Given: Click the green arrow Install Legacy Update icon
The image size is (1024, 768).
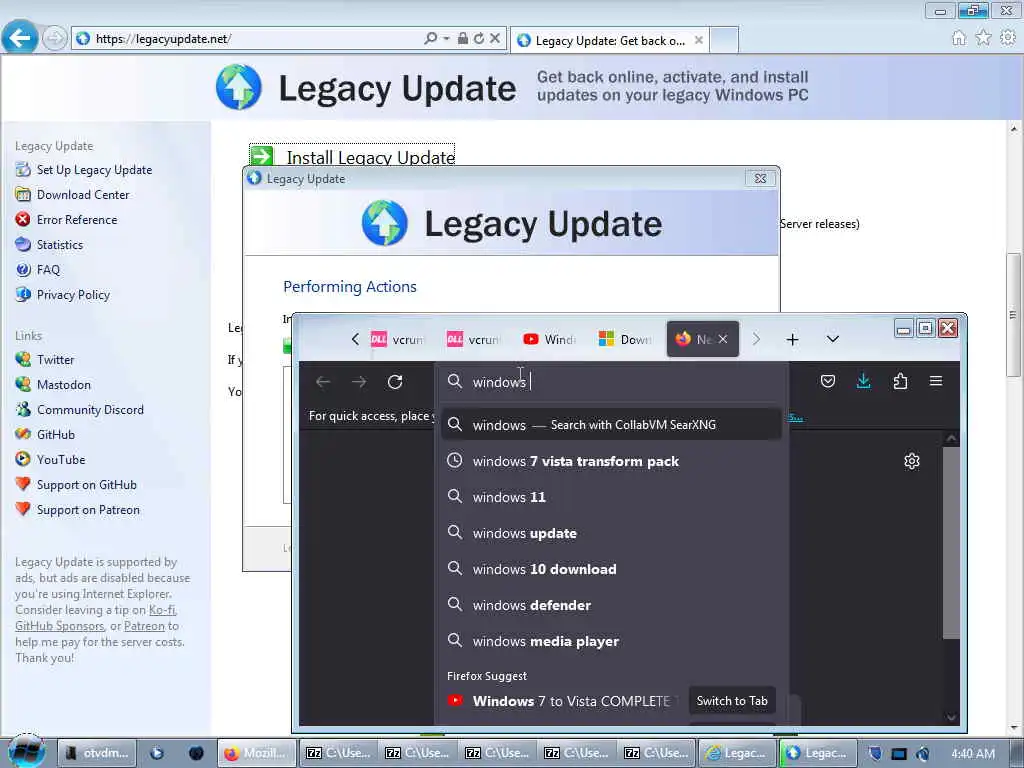Looking at the screenshot, I should pos(262,155).
